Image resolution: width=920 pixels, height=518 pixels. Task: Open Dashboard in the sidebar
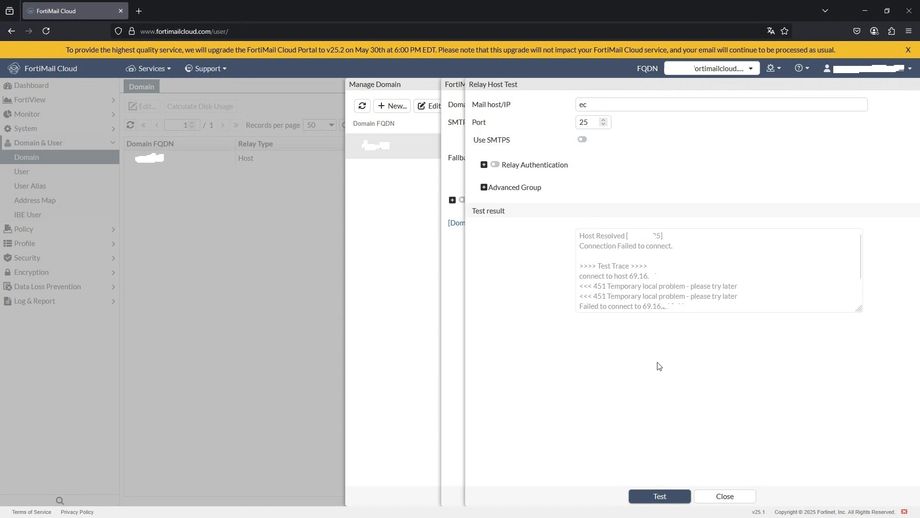click(59, 86)
